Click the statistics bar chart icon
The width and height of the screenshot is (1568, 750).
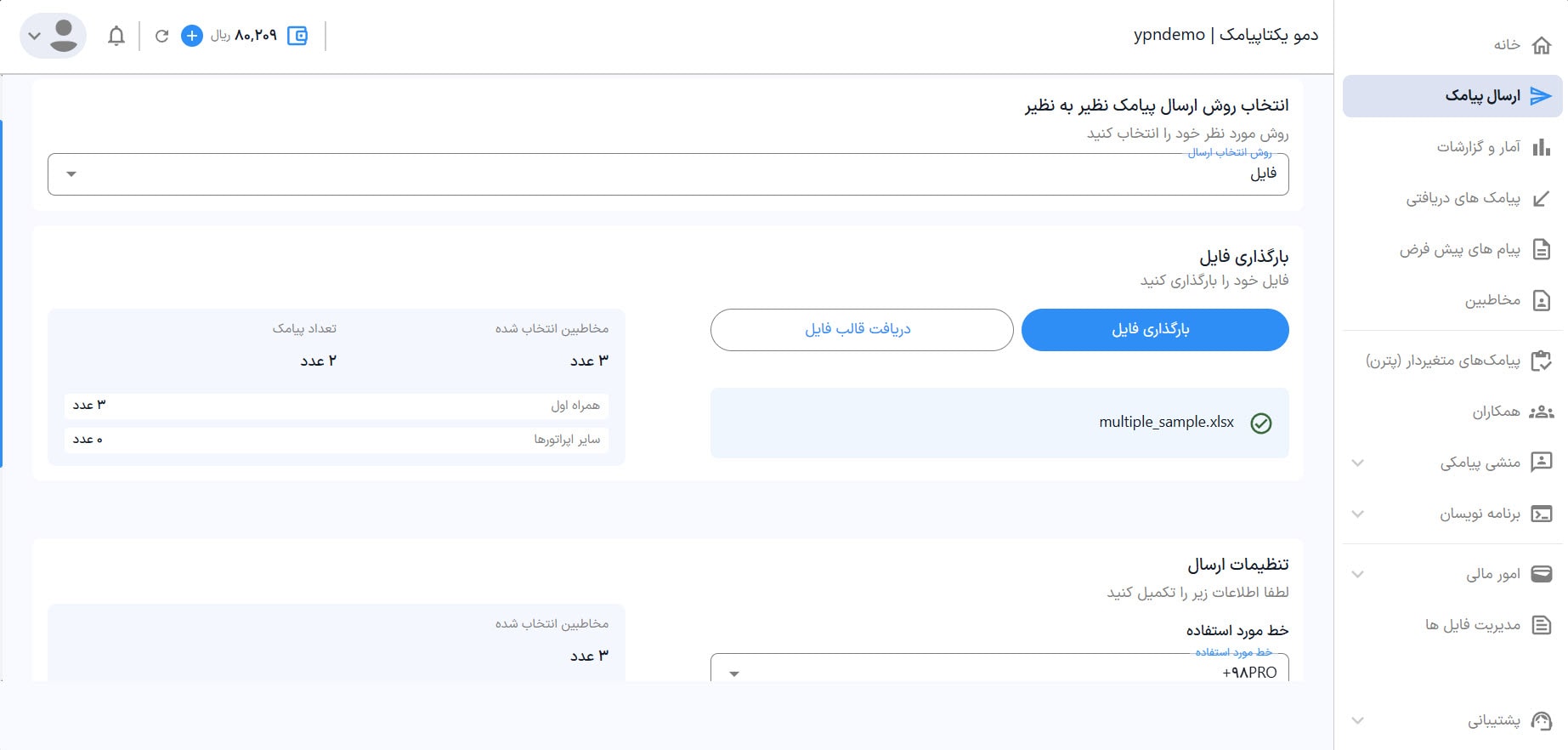[1541, 147]
